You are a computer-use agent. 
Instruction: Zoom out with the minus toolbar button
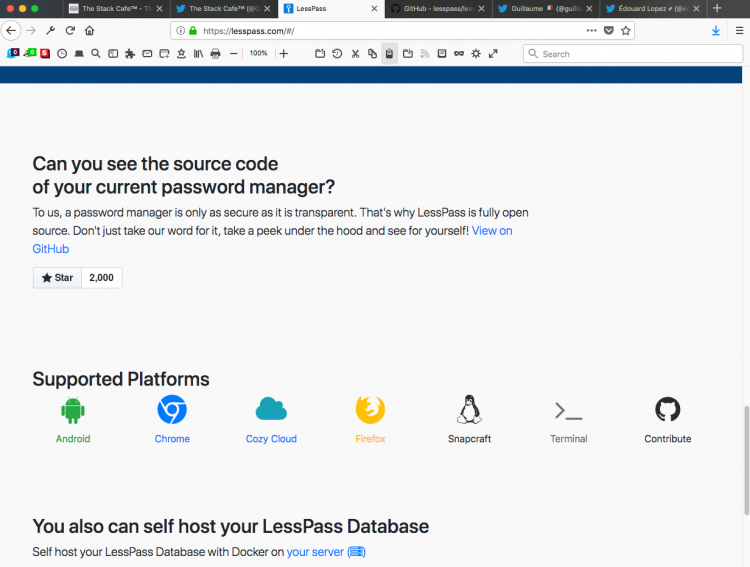pos(233,54)
